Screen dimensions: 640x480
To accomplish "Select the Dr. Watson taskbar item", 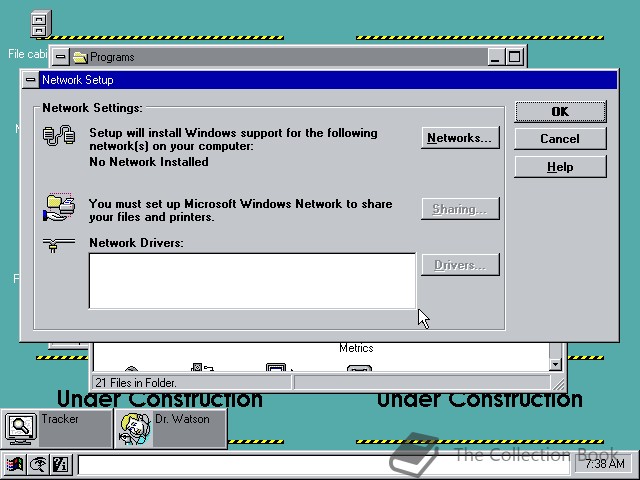I will point(171,429).
